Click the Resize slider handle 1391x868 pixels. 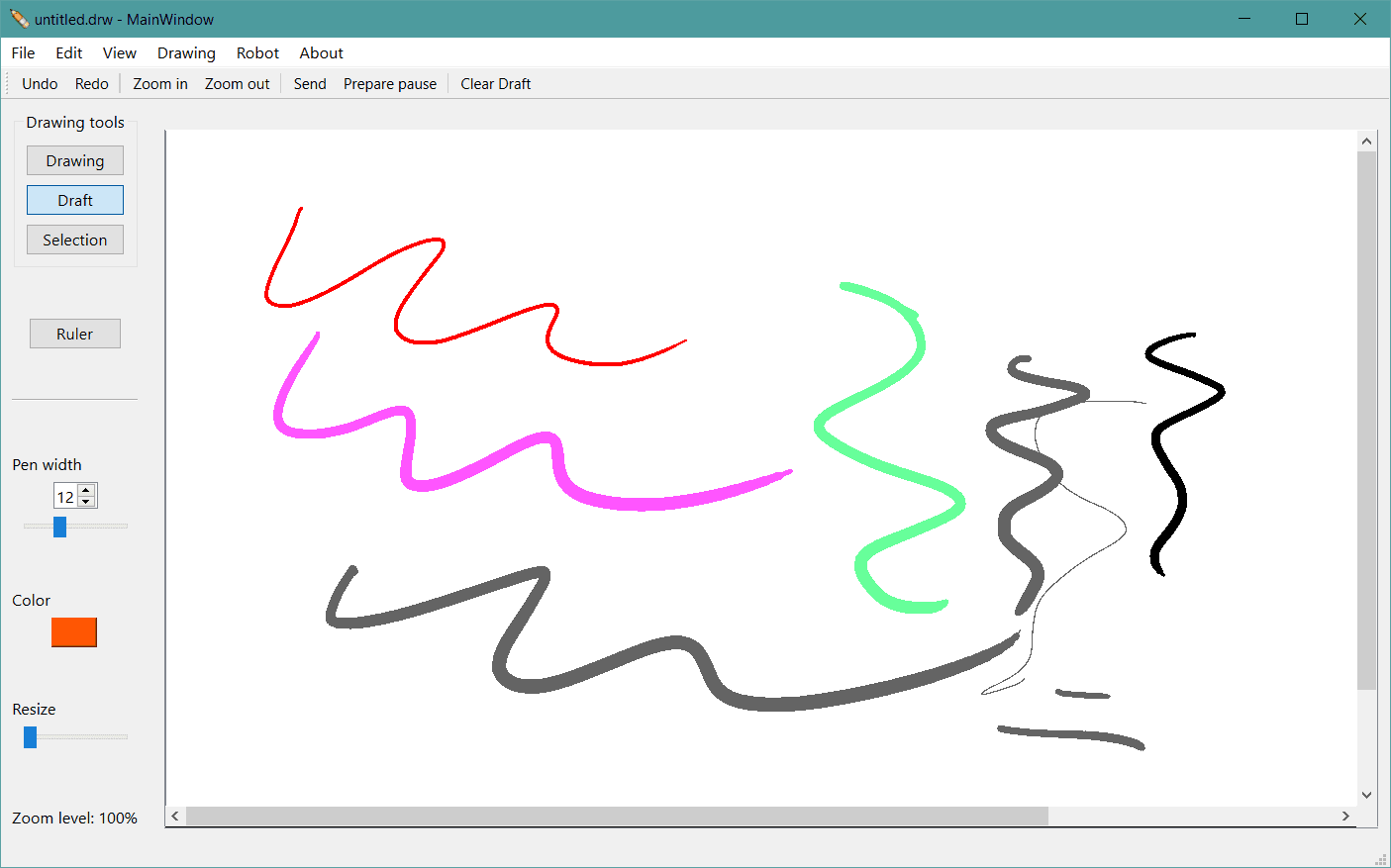(31, 737)
